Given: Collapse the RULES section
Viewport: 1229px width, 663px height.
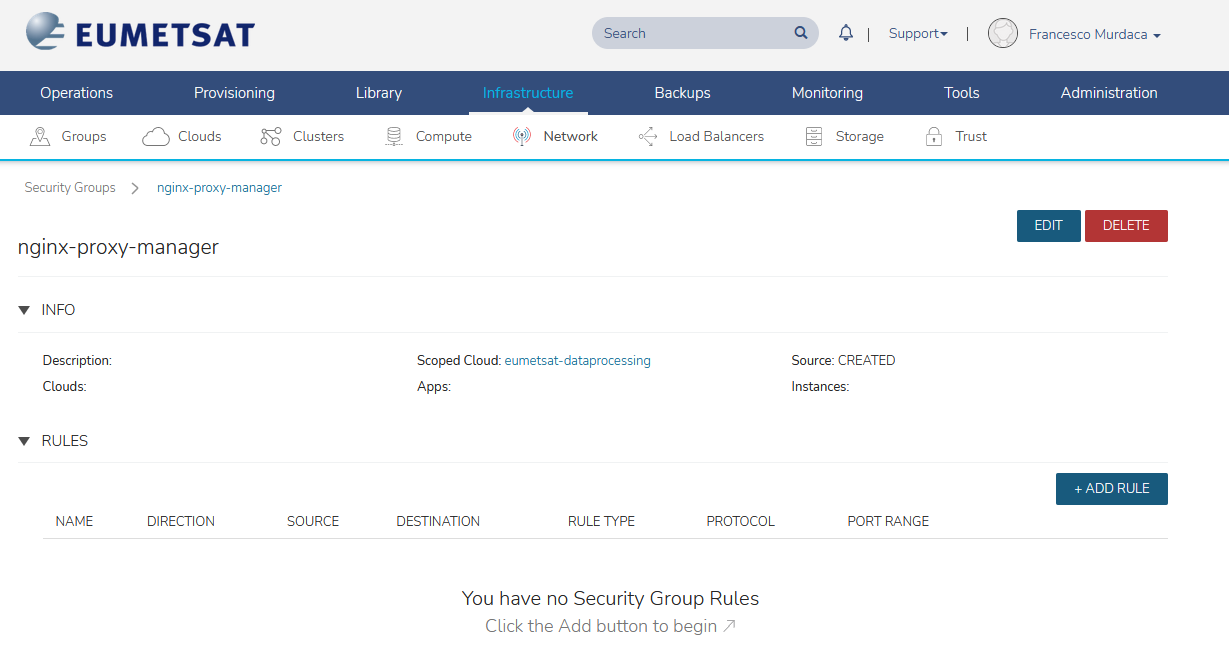Looking at the screenshot, I should pyautogui.click(x=24, y=441).
